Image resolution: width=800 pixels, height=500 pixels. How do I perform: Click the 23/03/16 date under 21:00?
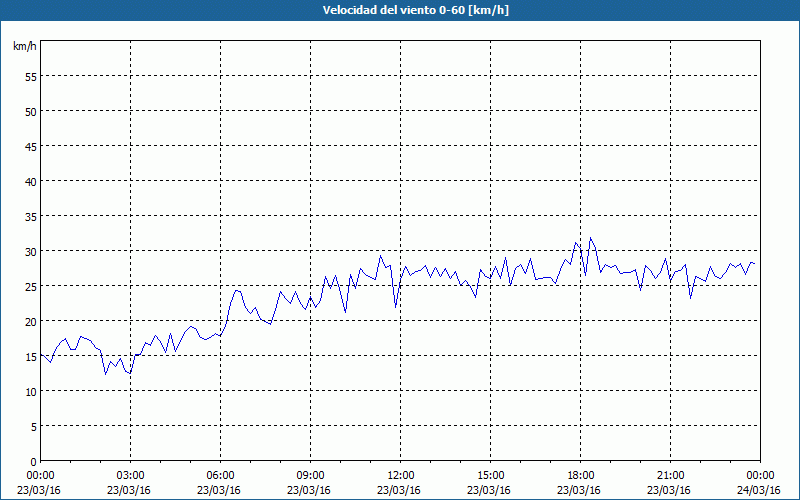pos(669,490)
